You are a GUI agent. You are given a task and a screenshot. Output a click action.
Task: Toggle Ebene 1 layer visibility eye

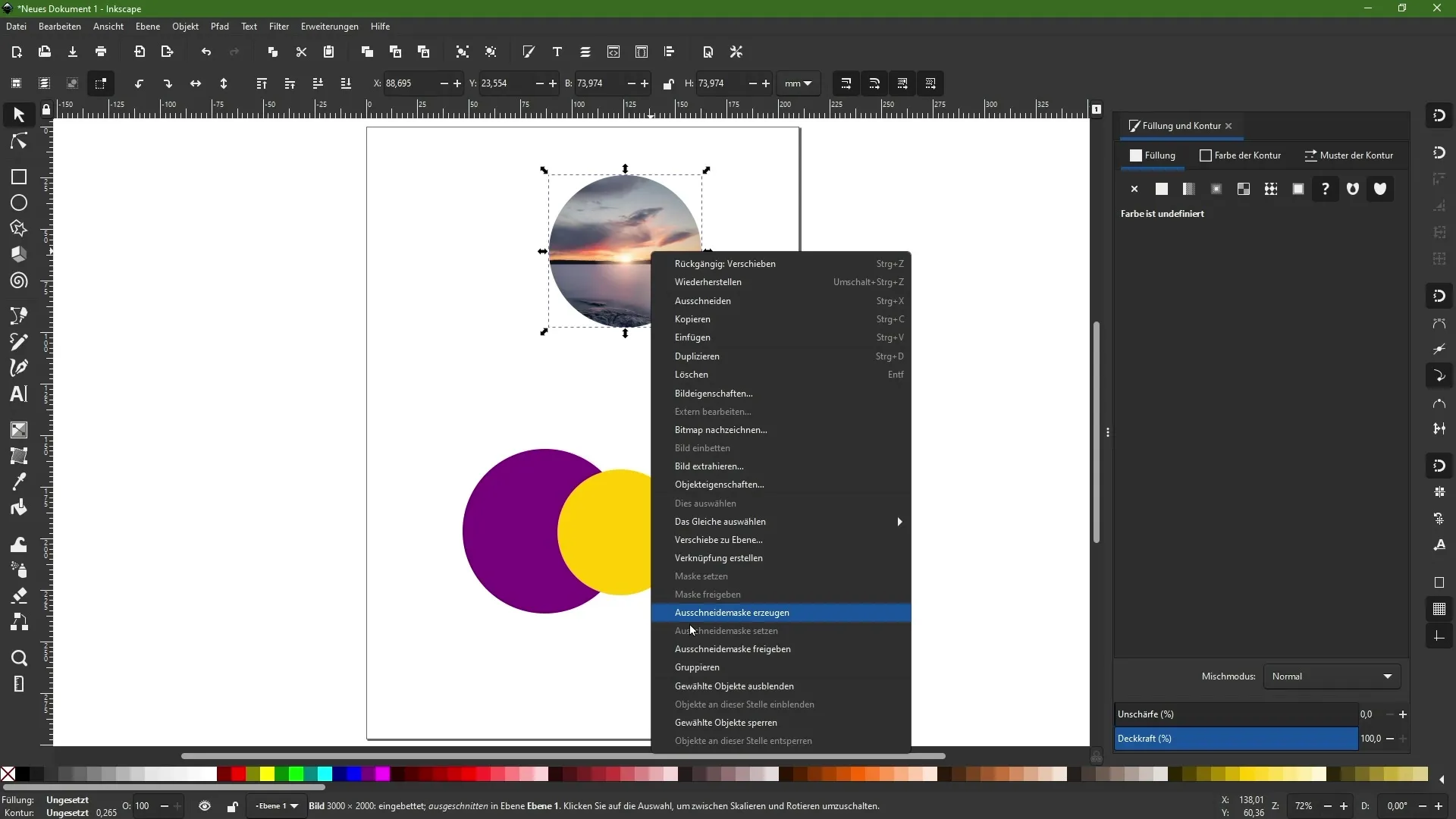pos(205,806)
